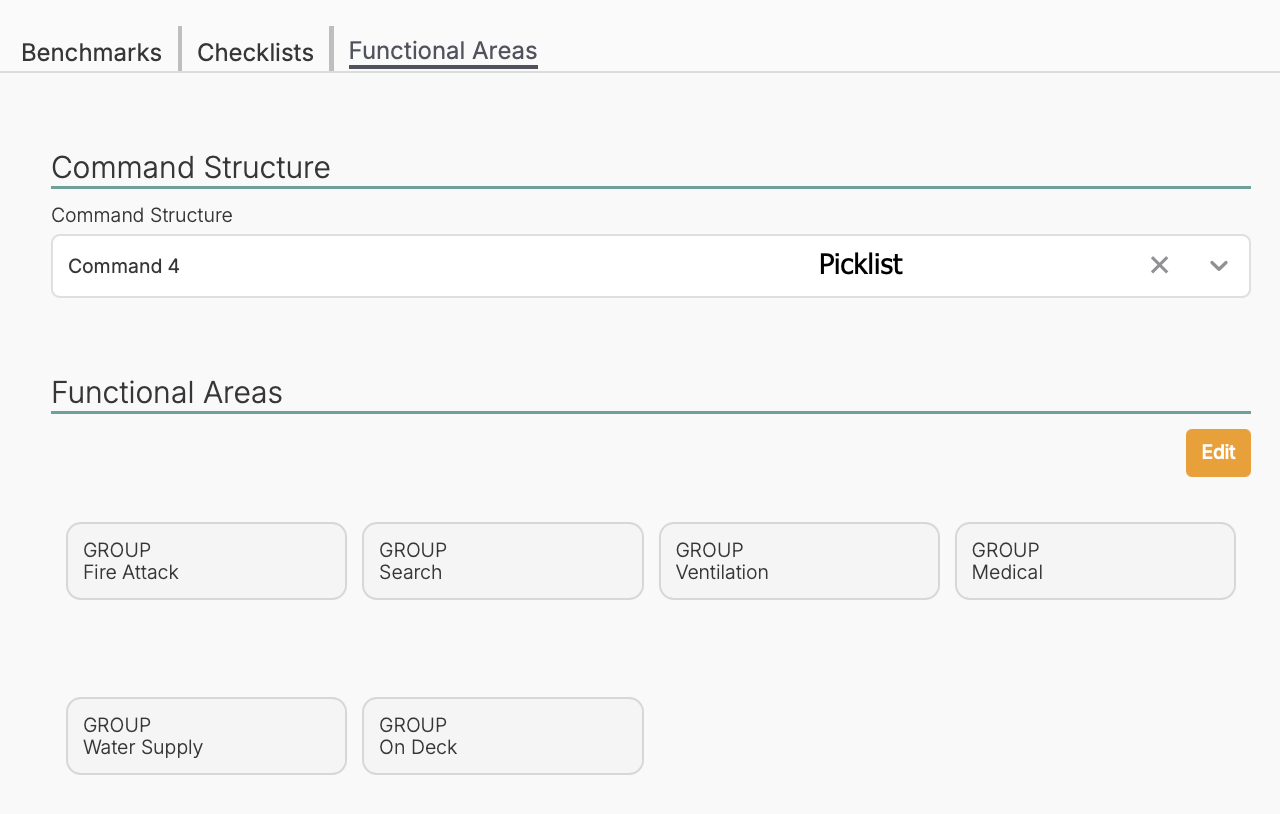Open the Ventilation group card
Viewport: 1280px width, 814px height.
(799, 561)
